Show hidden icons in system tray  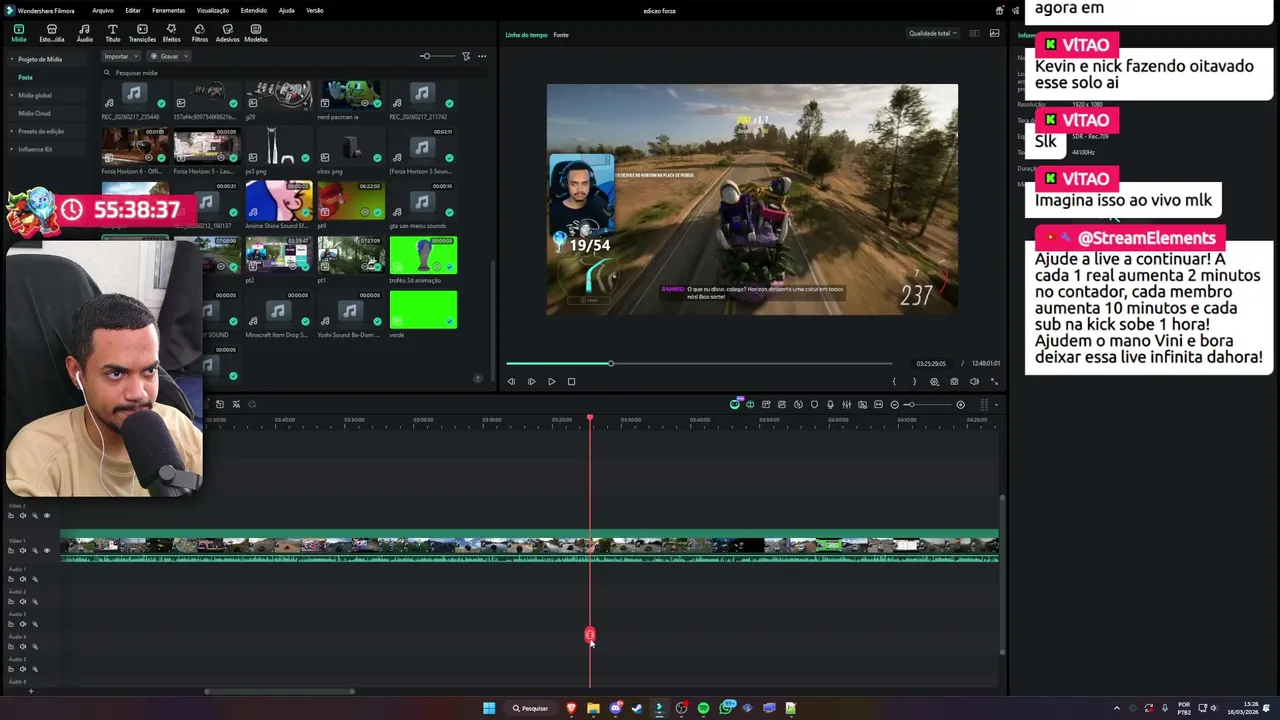click(1117, 708)
